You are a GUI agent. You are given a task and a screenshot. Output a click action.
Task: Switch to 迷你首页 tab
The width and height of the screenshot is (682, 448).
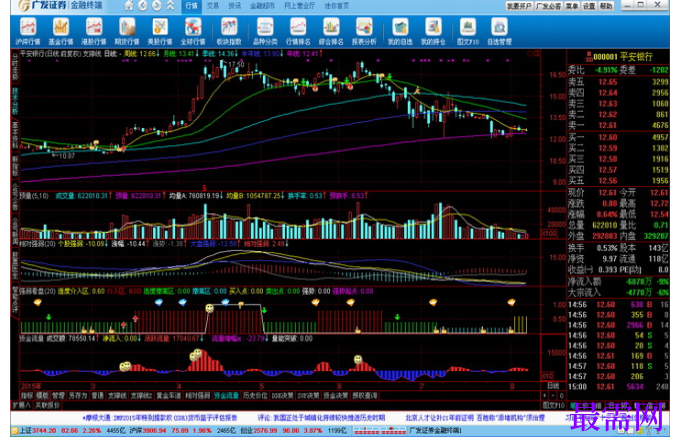(337, 6)
